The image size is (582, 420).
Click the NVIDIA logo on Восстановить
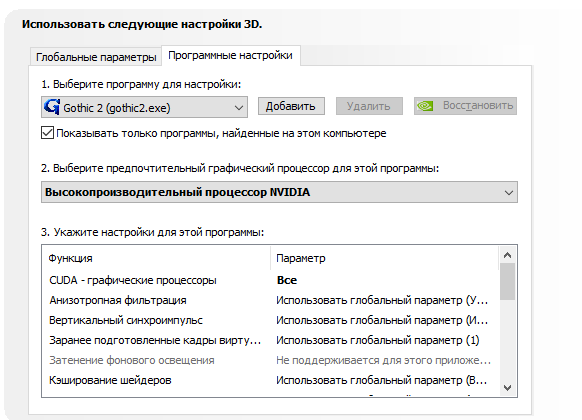coord(425,106)
